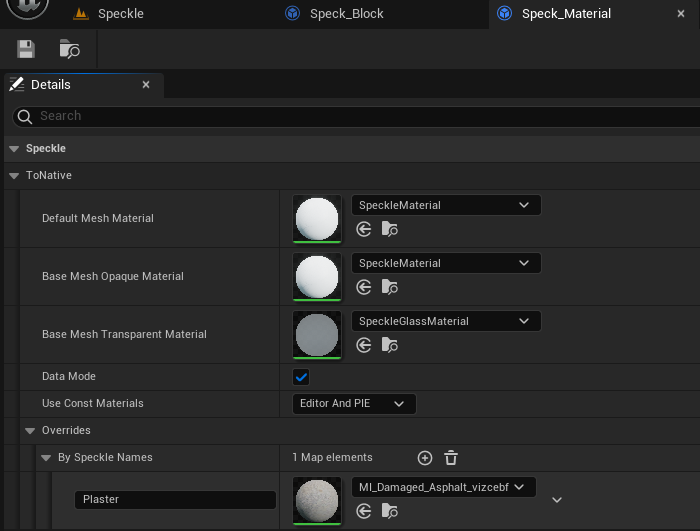Open the SpeckleGlassMaterial asset dropdown
The height and width of the screenshot is (531, 700).
446,321
